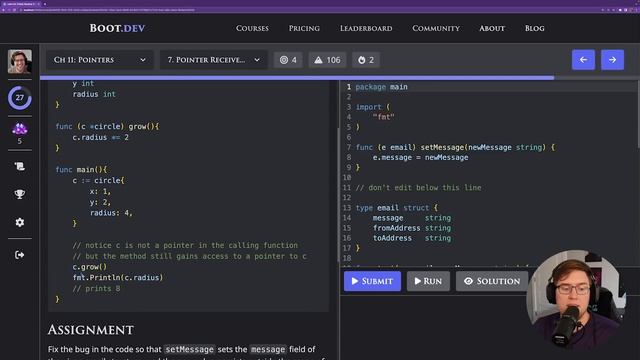
Task: Visit the Blog page
Action: click(535, 28)
